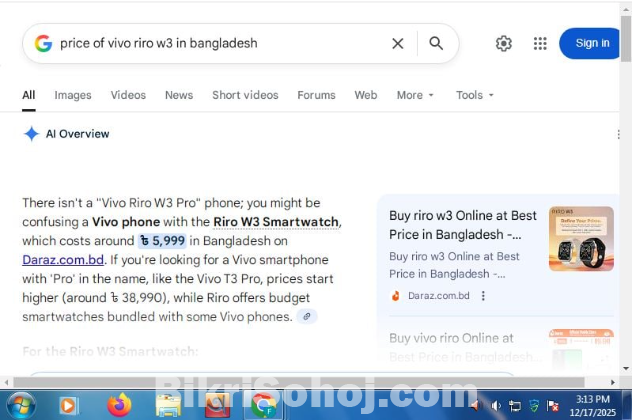Switch to the Images tab
The width and height of the screenshot is (632, 420).
click(72, 95)
